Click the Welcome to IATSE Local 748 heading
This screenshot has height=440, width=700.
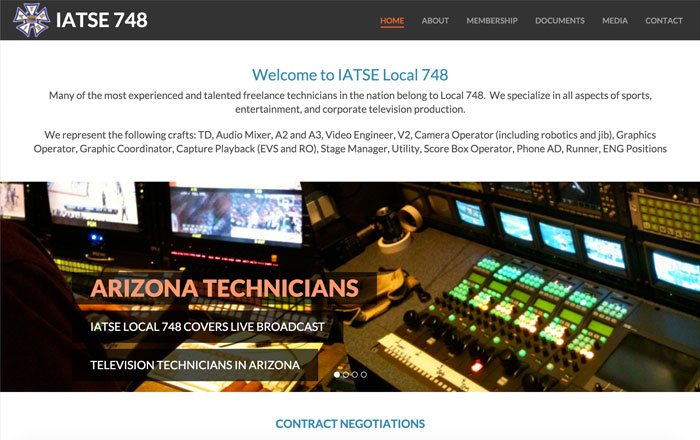pos(350,75)
